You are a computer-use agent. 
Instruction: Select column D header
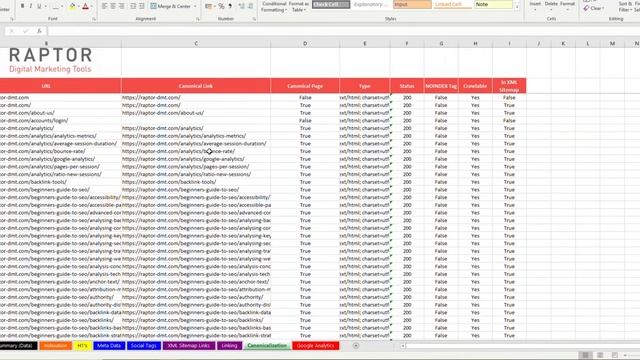click(305, 43)
